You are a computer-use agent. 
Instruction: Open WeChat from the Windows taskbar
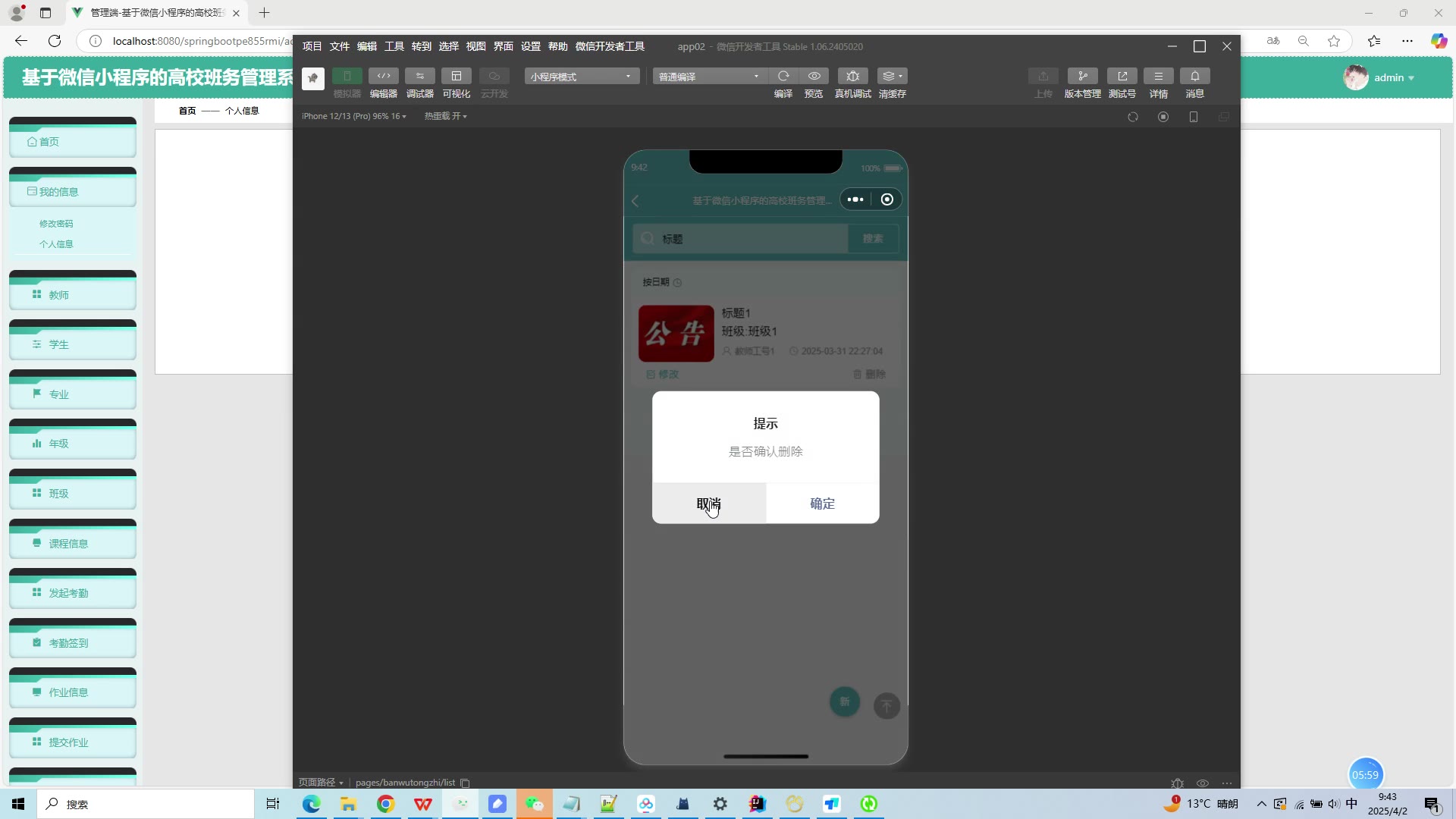click(x=535, y=804)
